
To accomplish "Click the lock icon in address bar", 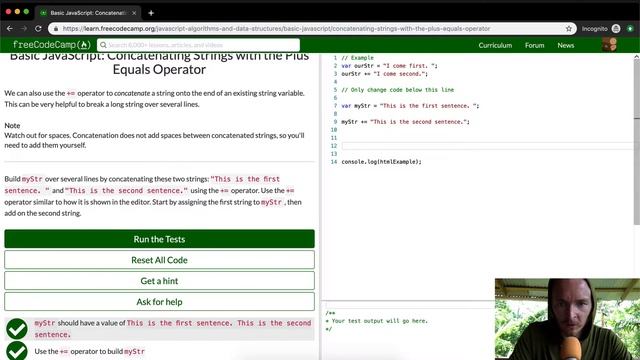I will [56, 29].
